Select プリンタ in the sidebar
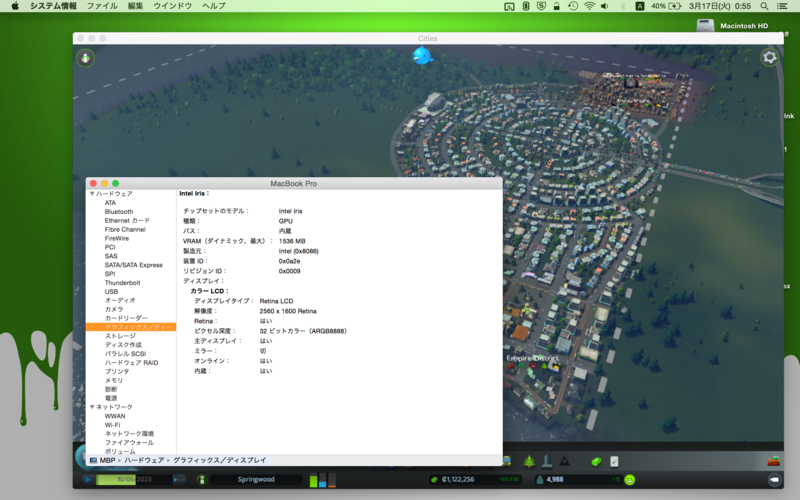Image resolution: width=800 pixels, height=500 pixels. [117, 371]
